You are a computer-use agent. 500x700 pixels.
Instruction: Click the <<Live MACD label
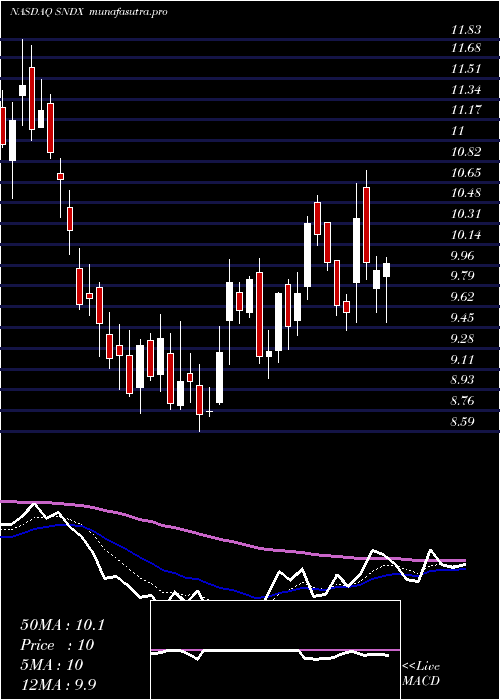pos(421,674)
